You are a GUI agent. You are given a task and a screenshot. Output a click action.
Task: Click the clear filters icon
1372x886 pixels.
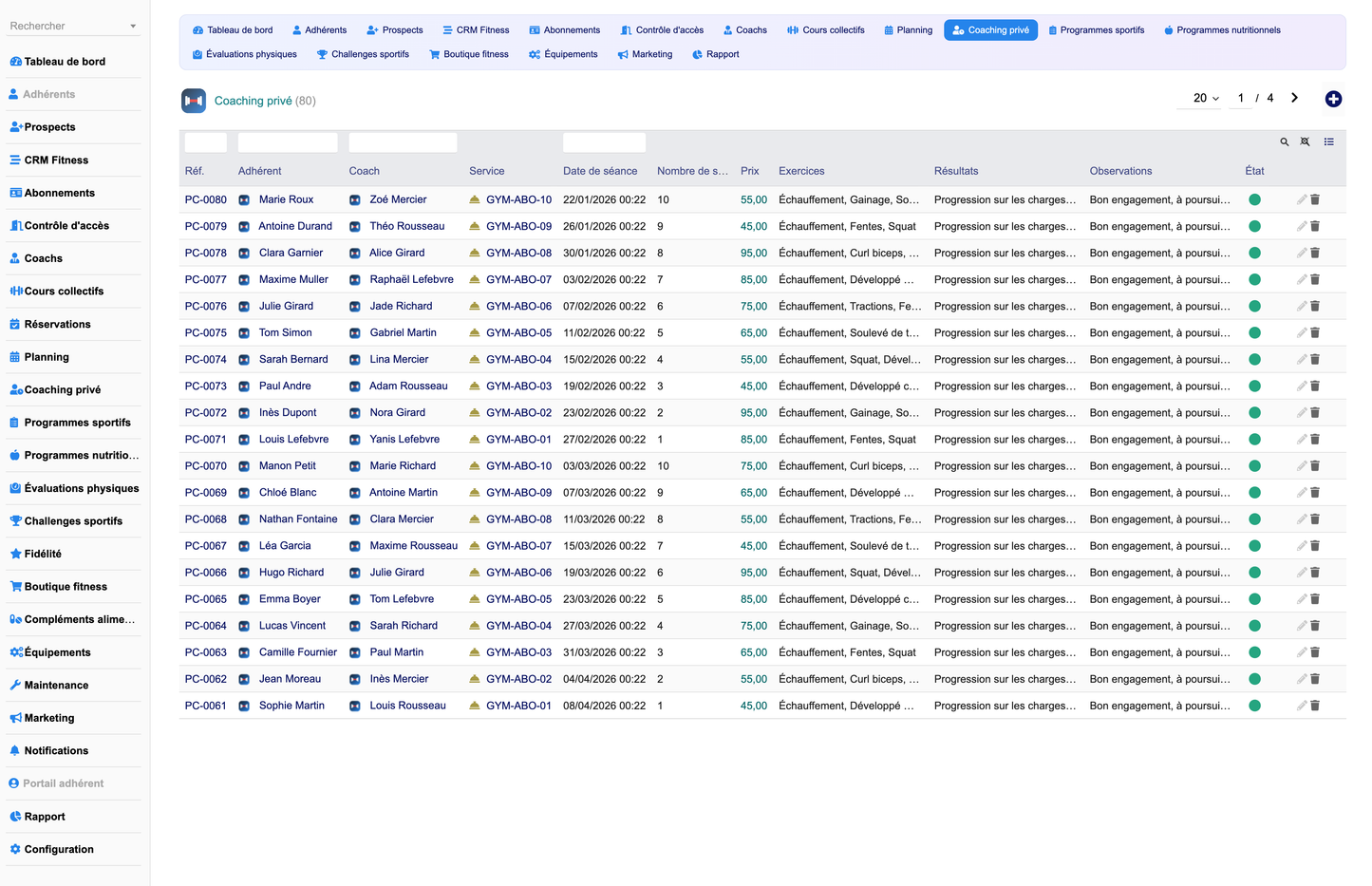(x=1306, y=141)
